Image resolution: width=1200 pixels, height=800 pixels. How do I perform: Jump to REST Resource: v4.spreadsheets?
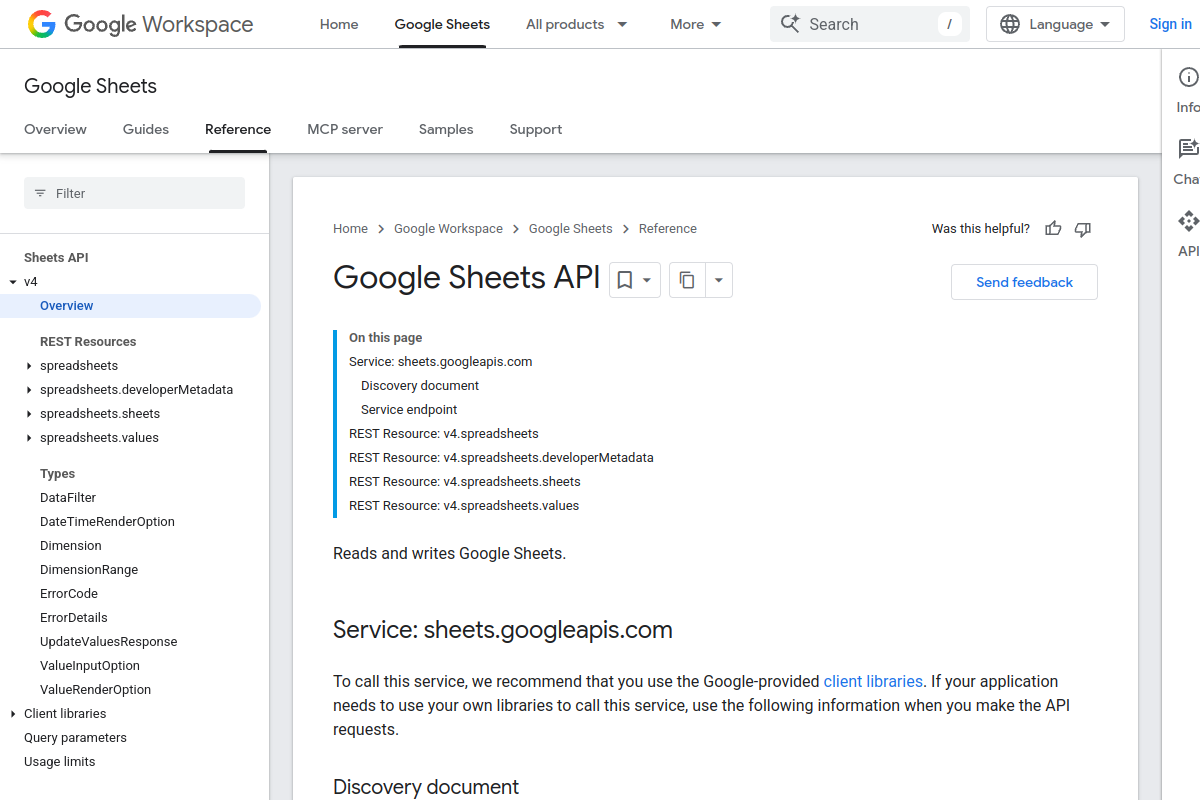444,434
